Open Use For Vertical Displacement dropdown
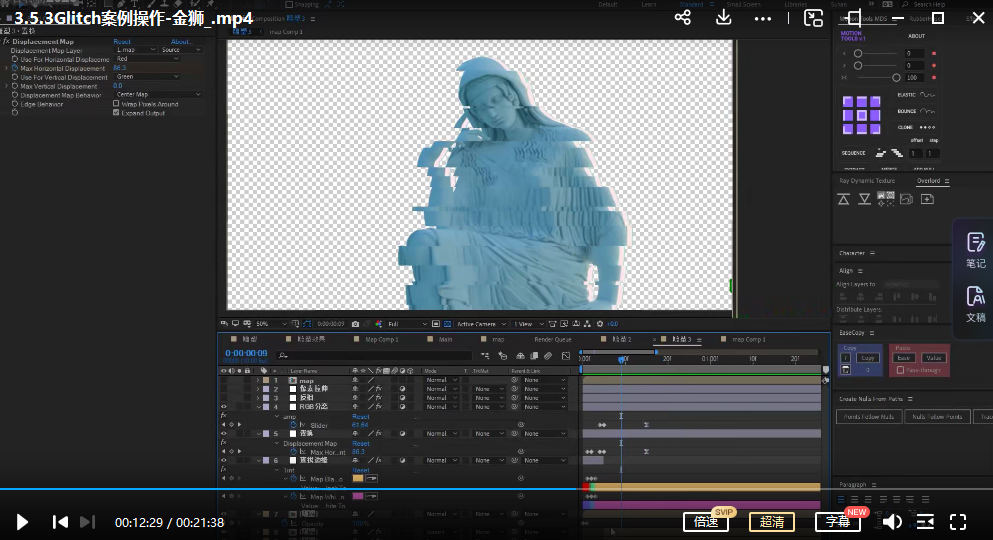Screen dimensions: 993x540 [x=147, y=77]
